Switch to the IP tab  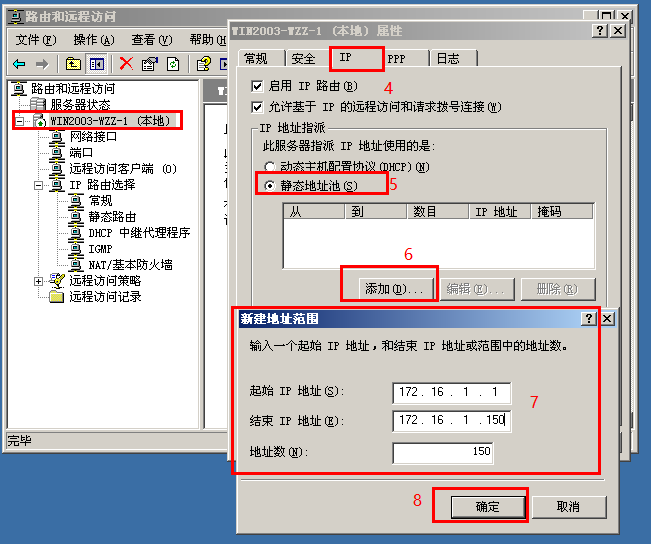[x=357, y=57]
